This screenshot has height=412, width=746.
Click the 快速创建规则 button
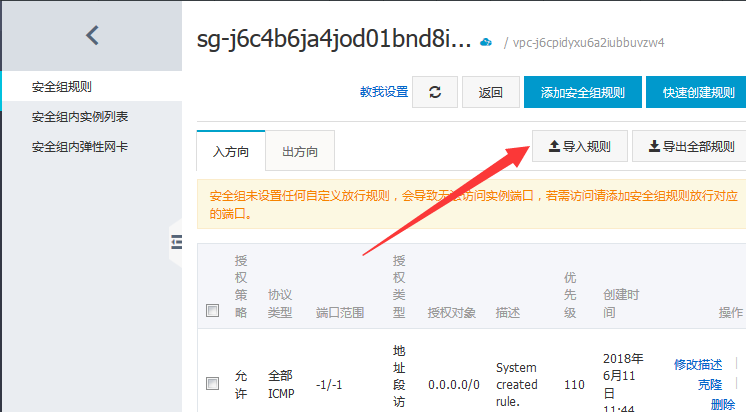(x=698, y=92)
